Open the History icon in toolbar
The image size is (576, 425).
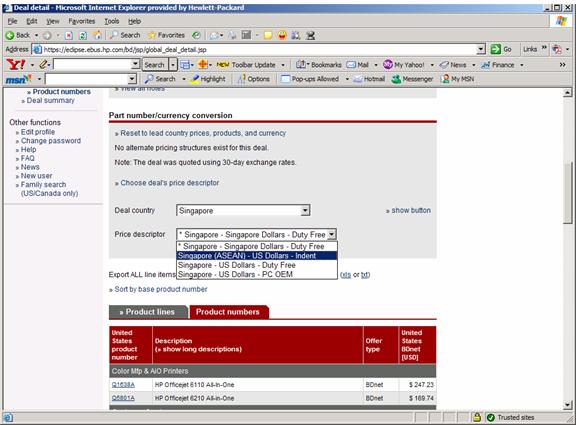click(197, 35)
